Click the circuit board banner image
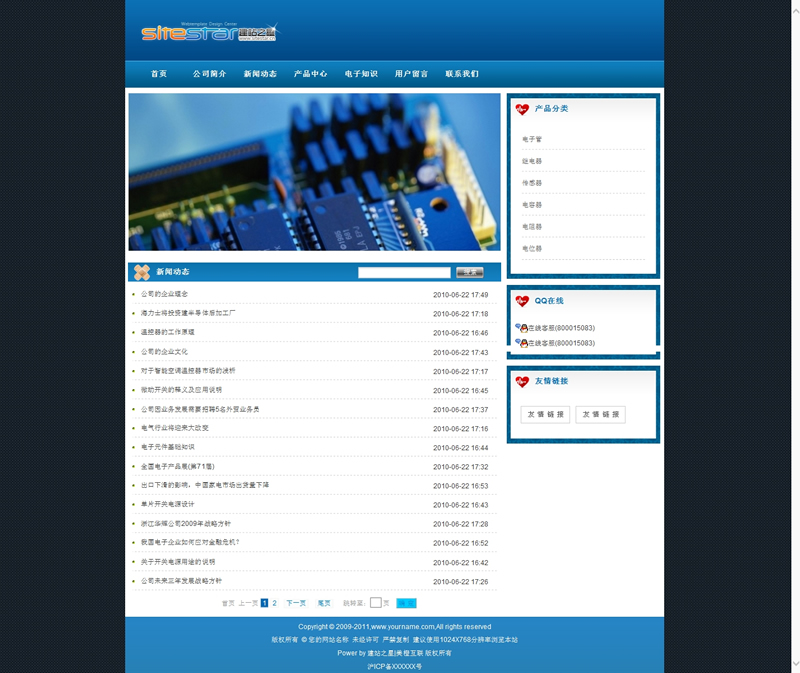This screenshot has height=673, width=800. click(314, 171)
